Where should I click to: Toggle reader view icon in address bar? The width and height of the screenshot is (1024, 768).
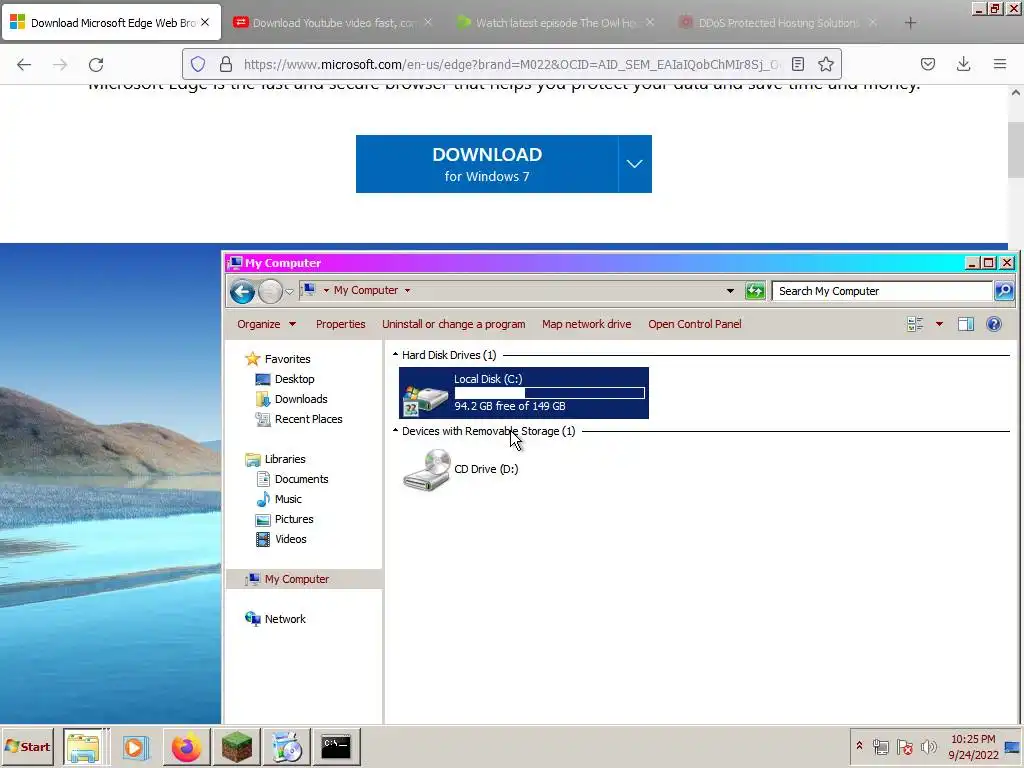(x=797, y=64)
